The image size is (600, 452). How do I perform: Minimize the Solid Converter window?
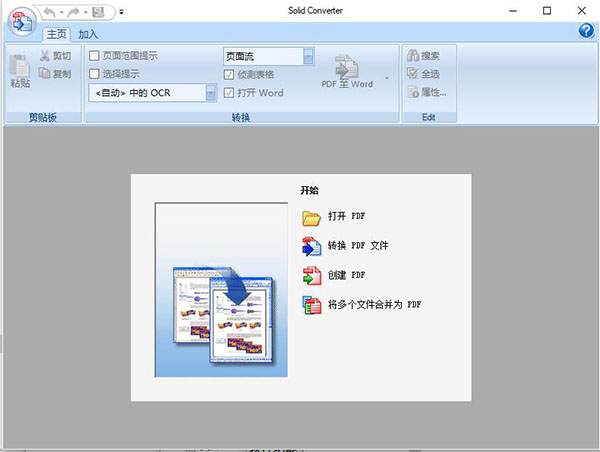coord(513,11)
